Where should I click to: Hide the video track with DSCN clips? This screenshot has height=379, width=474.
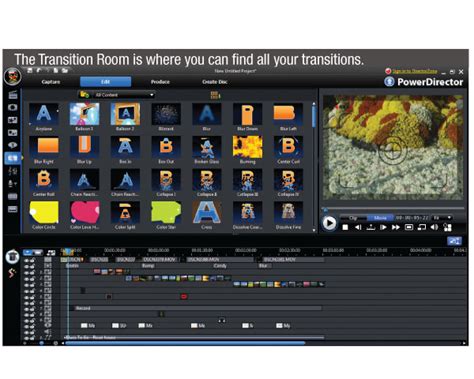[27, 260]
